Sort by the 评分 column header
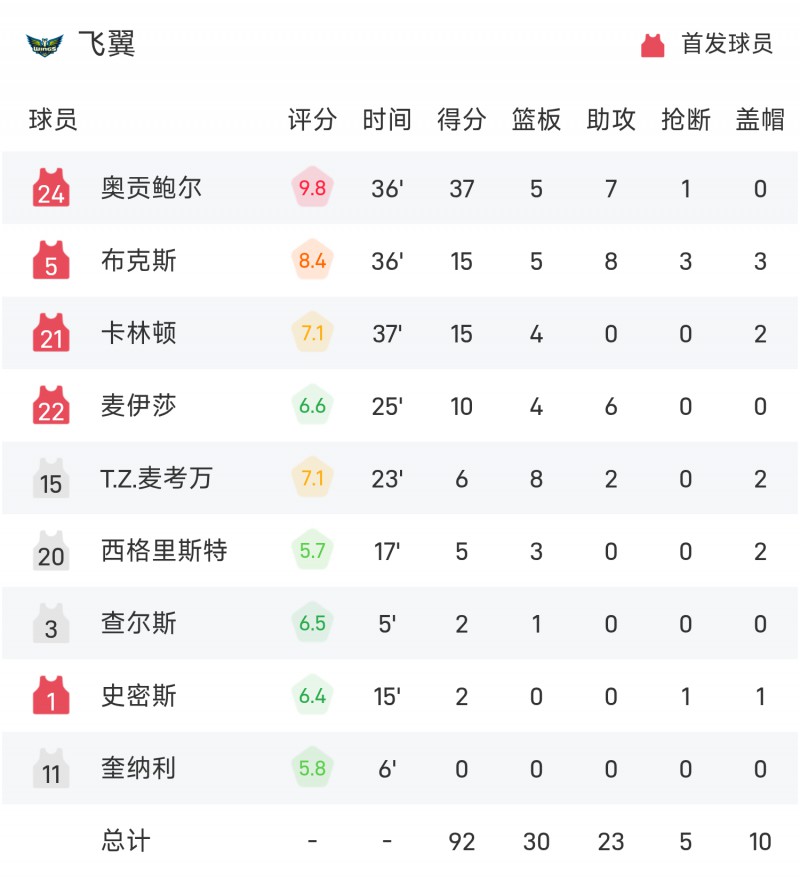Viewport: 800px width, 879px height. click(312, 119)
